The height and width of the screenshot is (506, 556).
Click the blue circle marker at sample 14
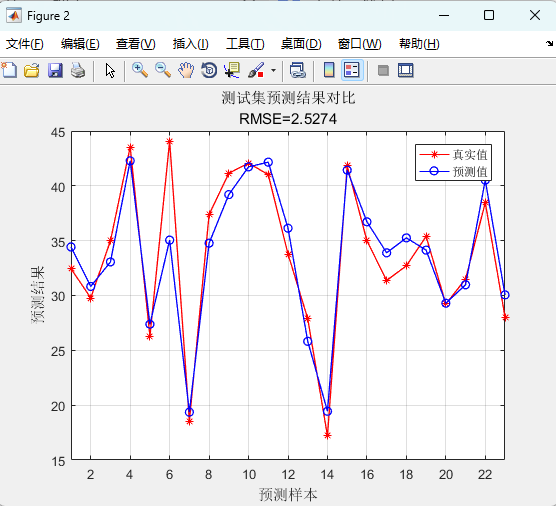(328, 411)
